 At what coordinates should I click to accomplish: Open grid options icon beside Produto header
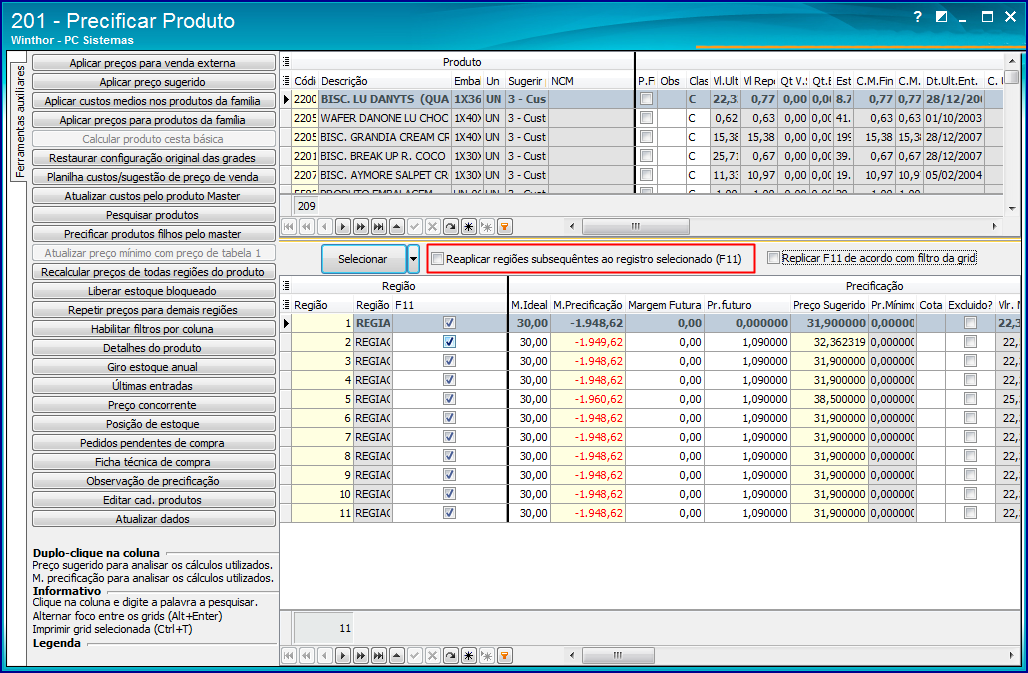286,62
